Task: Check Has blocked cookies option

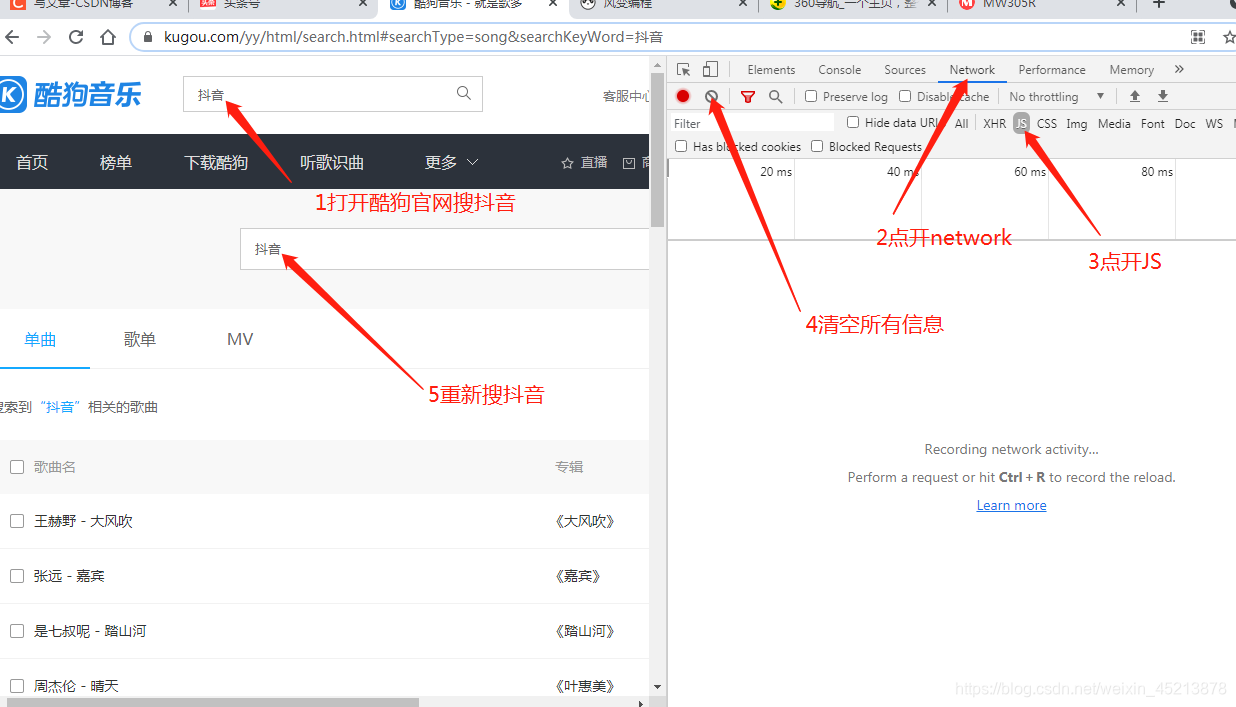Action: click(681, 146)
